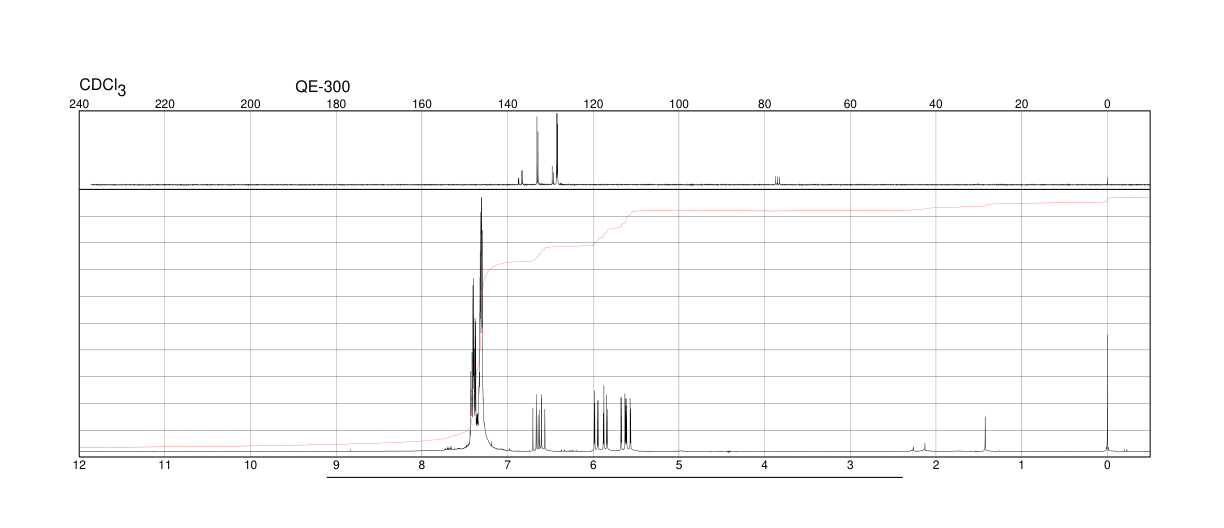1224x528 pixels.
Task: Click the tall aromatic proton peak near 7.3 ppm
Action: pyautogui.click(x=481, y=320)
